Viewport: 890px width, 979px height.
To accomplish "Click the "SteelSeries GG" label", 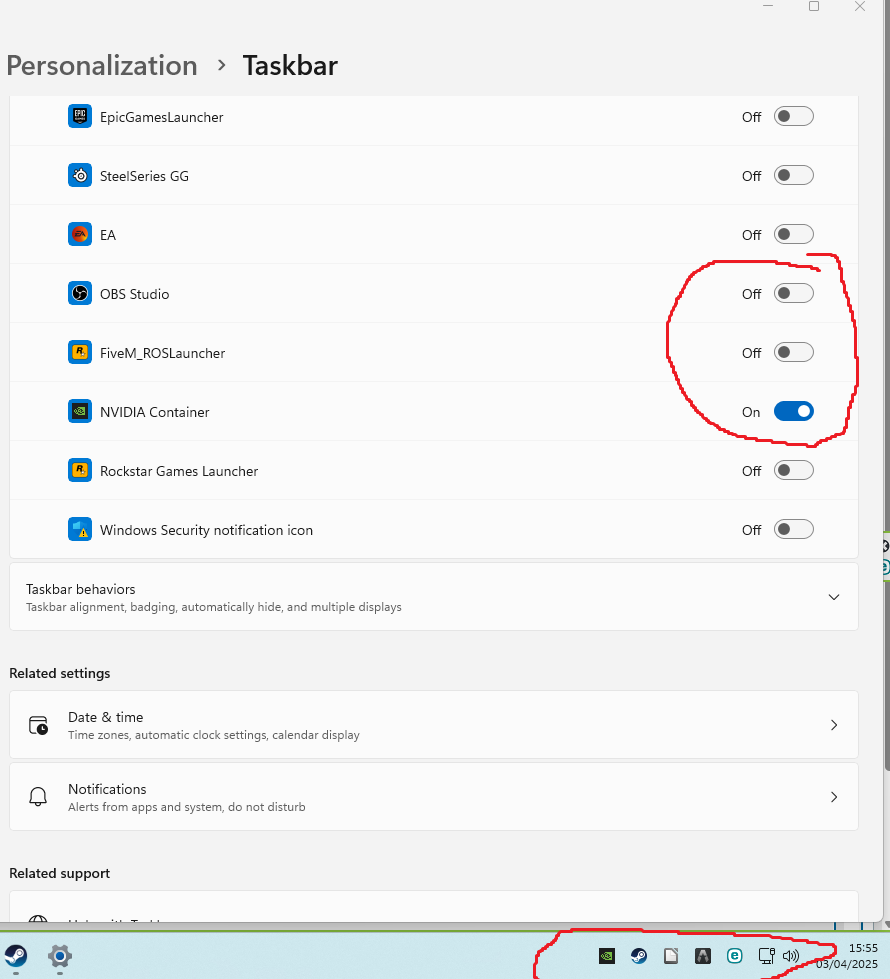I will point(144,176).
